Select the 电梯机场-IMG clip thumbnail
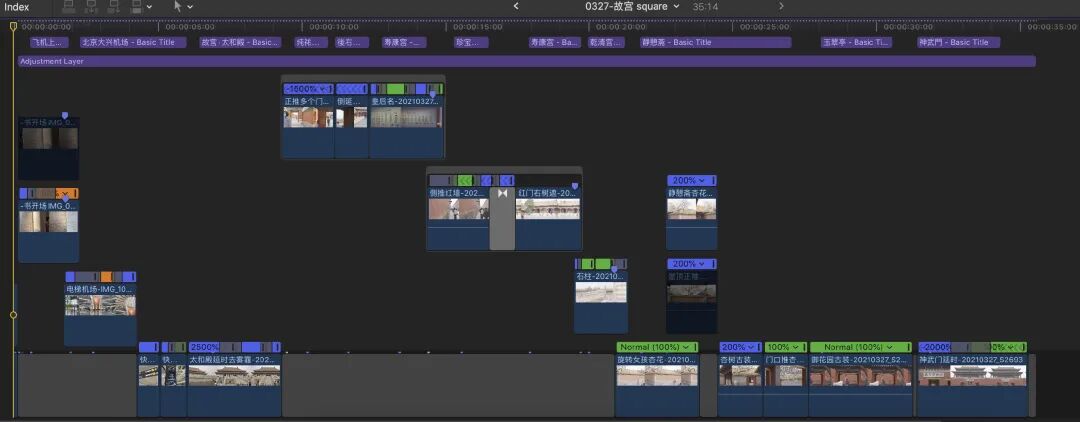The width and height of the screenshot is (1080, 422). tap(101, 305)
